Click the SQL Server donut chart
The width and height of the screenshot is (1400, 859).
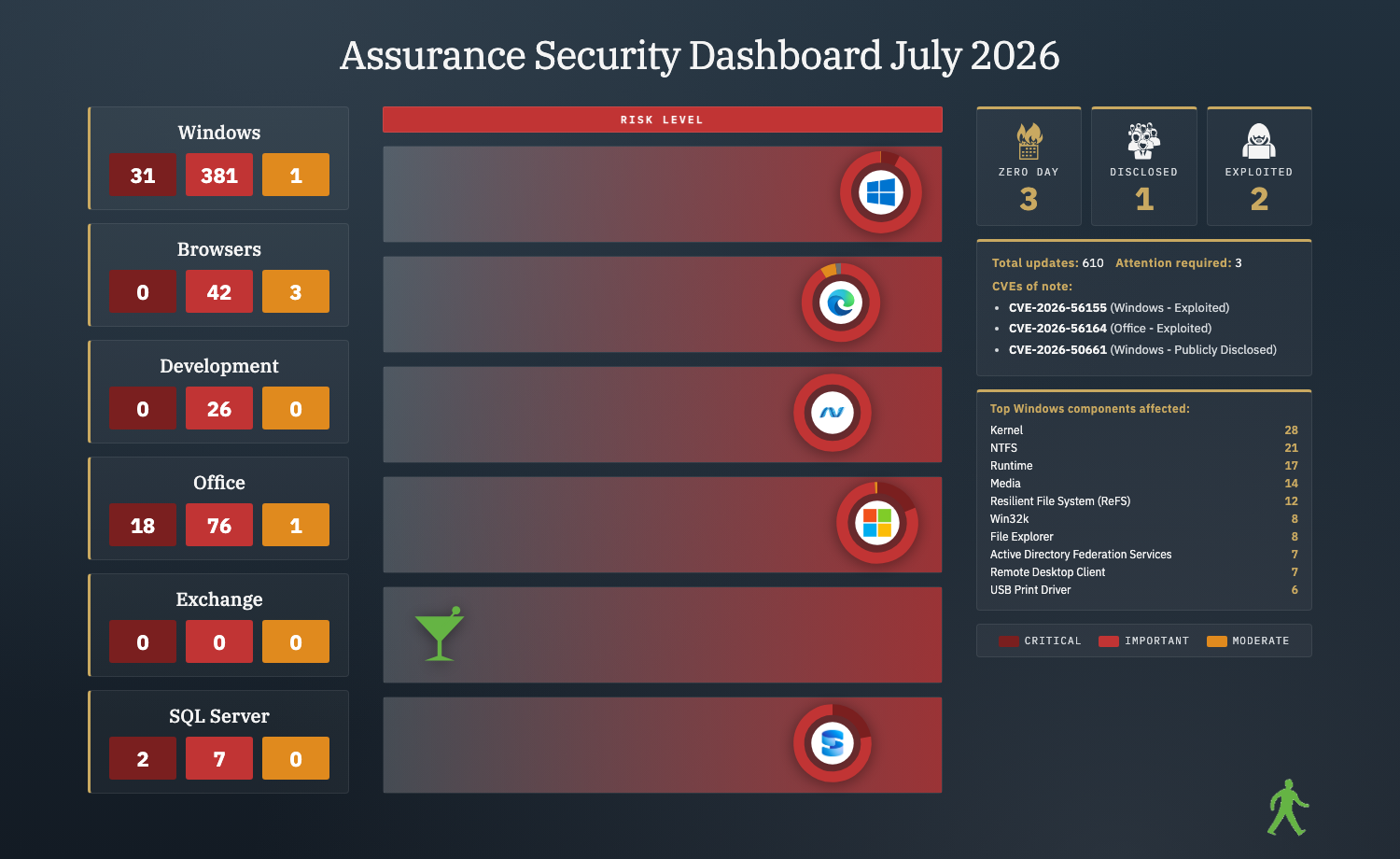click(833, 743)
